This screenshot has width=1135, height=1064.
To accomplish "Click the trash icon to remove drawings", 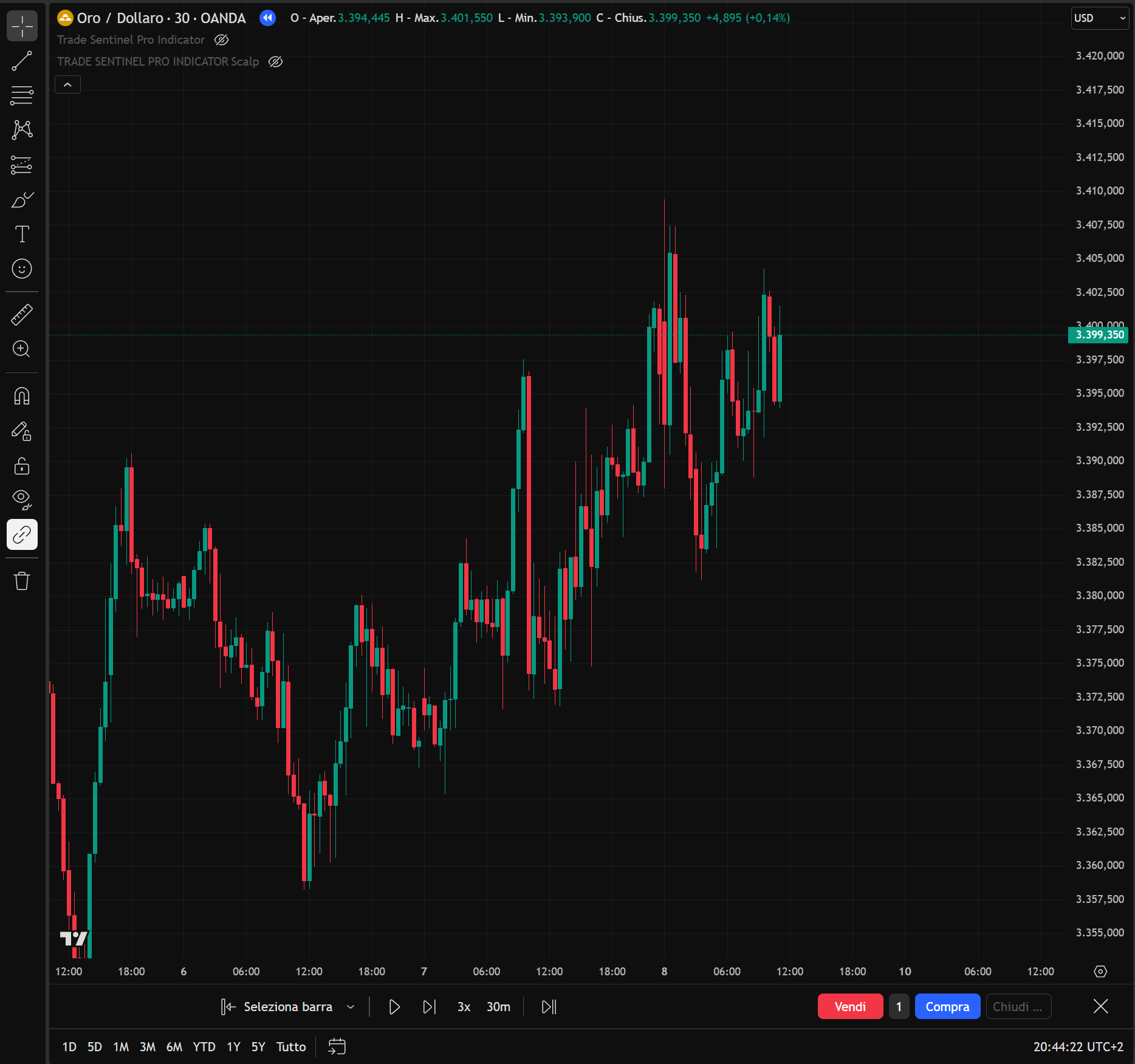I will [22, 581].
